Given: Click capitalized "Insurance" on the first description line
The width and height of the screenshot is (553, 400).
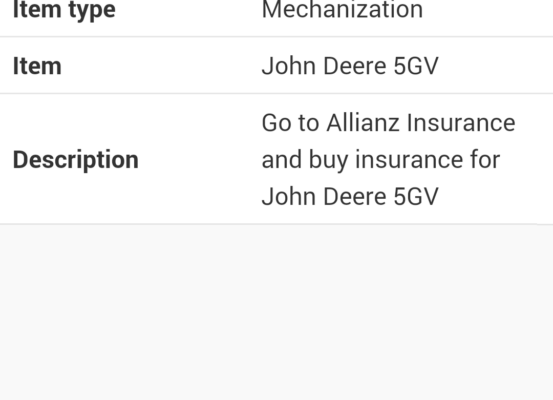Looking at the screenshot, I should tap(461, 123).
